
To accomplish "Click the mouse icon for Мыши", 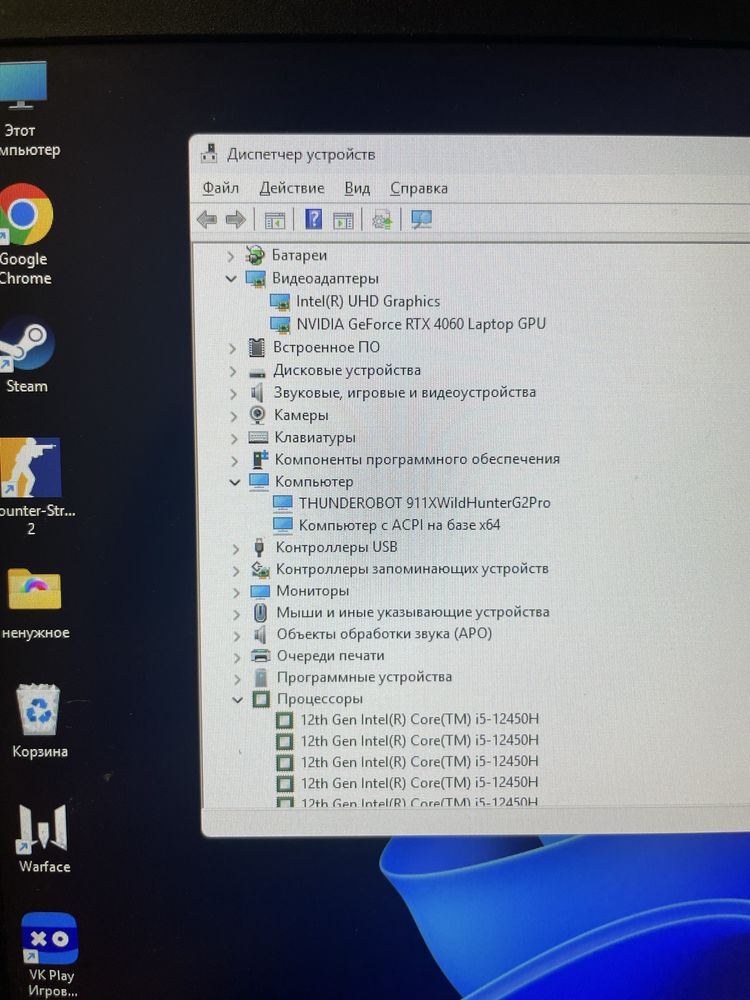I will [260, 613].
